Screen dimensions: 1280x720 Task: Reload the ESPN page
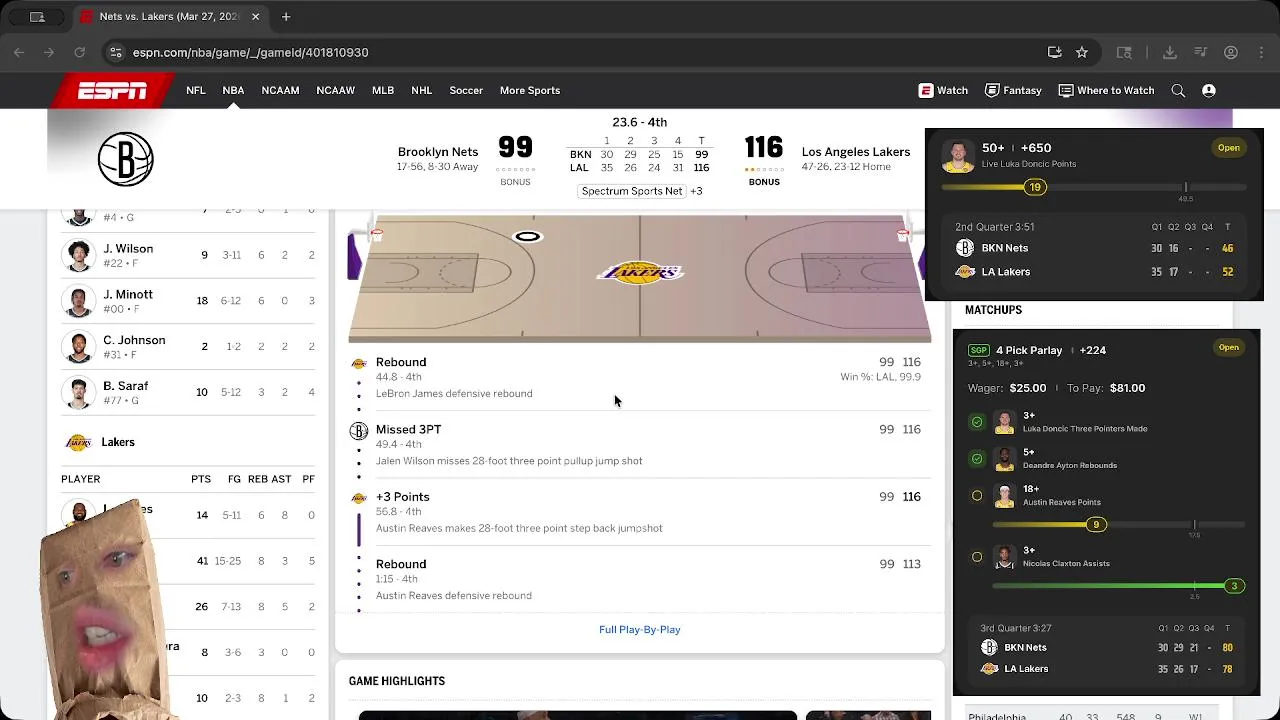click(x=79, y=52)
